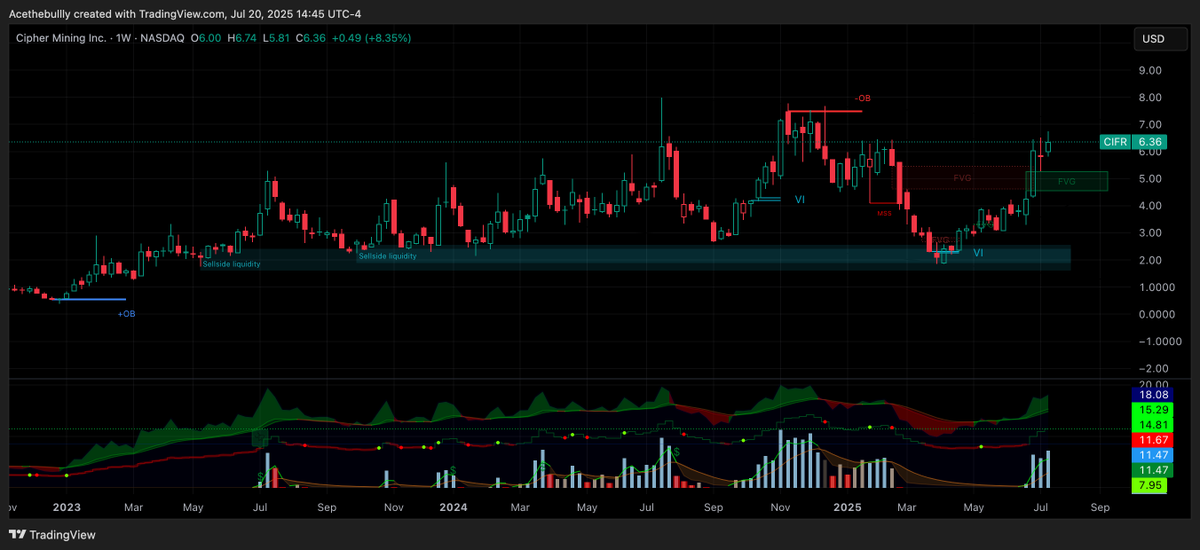Screen dimensions: 1200x550
Task: Click the 6.36 current price label
Action: (1148, 142)
